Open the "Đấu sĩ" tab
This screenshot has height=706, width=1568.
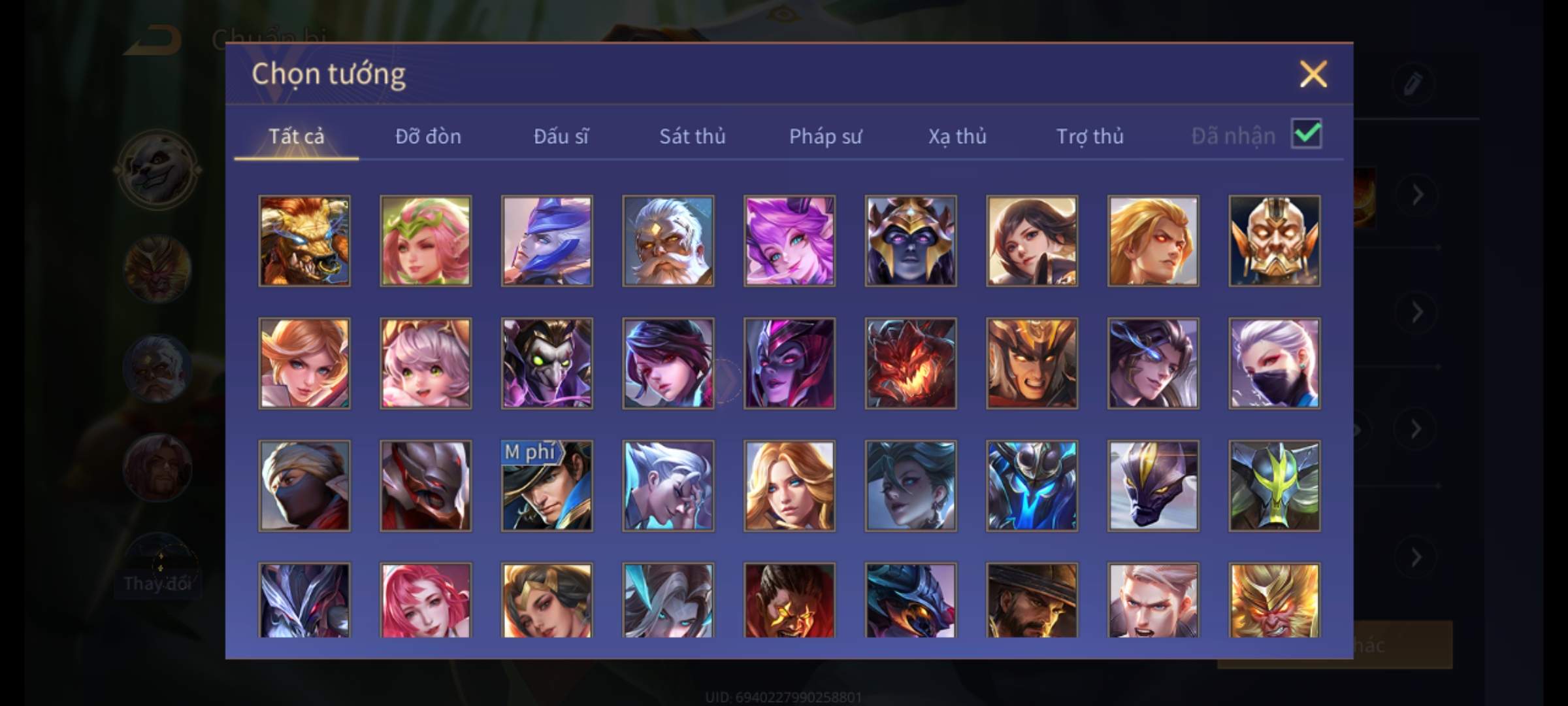click(561, 136)
